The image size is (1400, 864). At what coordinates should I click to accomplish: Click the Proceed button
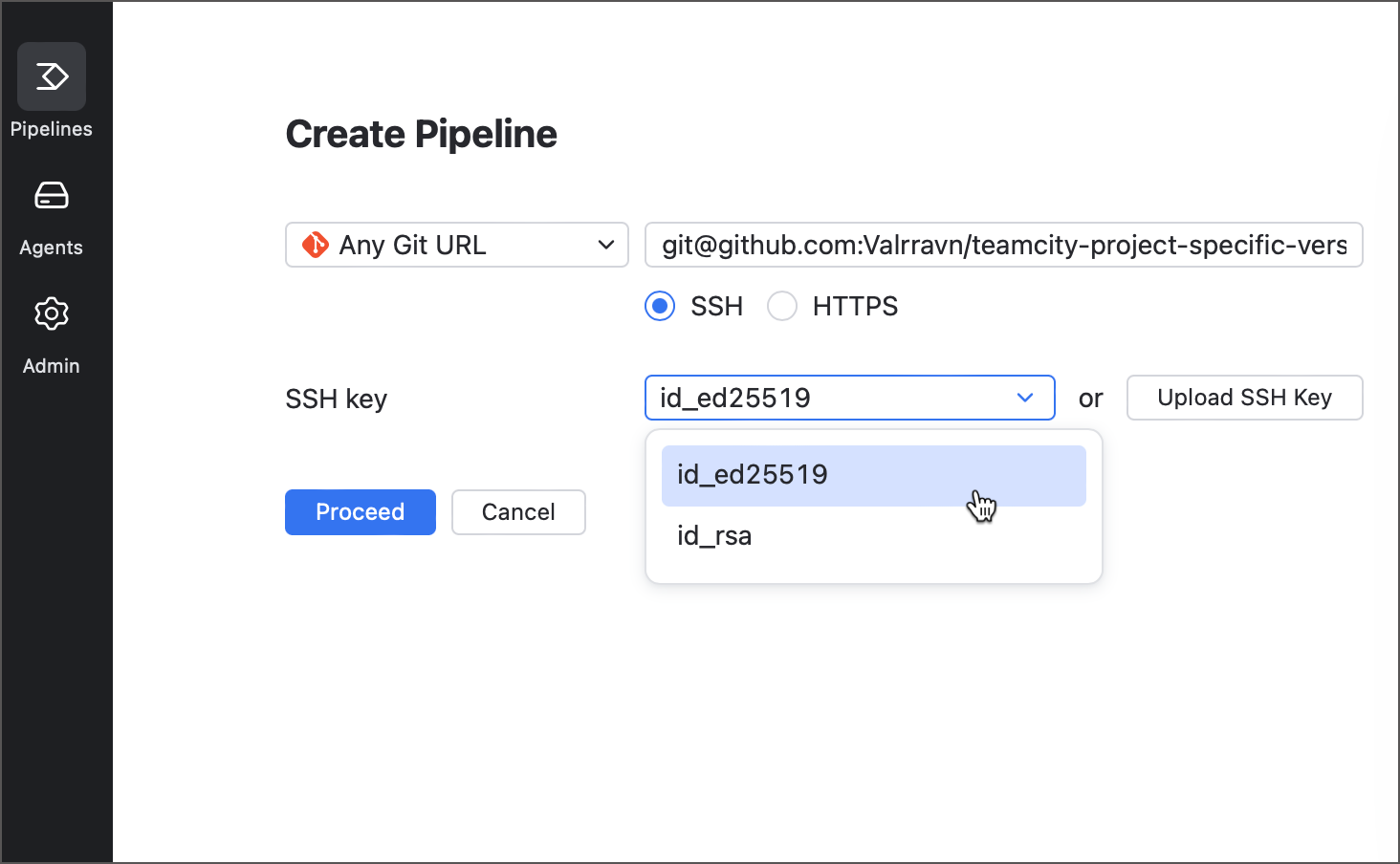360,512
